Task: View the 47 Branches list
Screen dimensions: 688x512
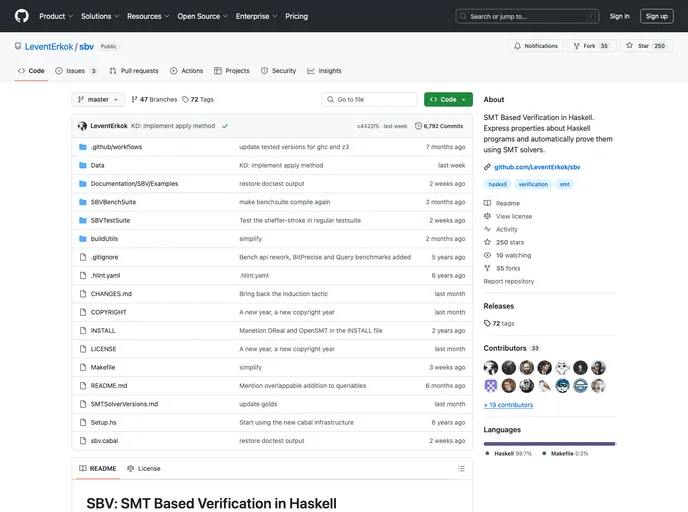Action: click(x=154, y=100)
